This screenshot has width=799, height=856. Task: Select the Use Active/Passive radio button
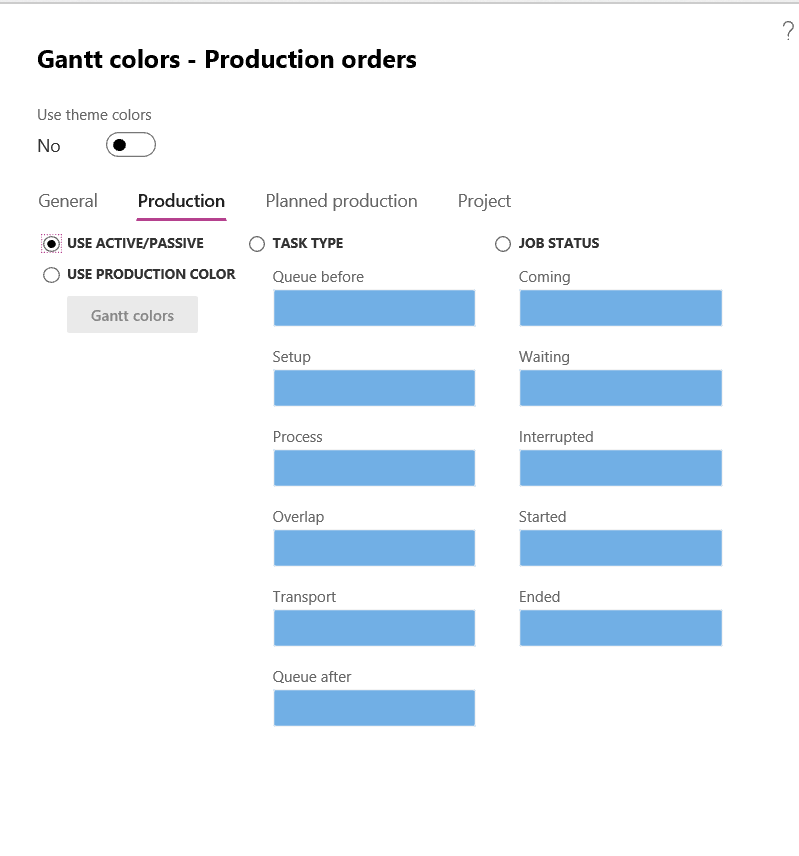[x=52, y=243]
